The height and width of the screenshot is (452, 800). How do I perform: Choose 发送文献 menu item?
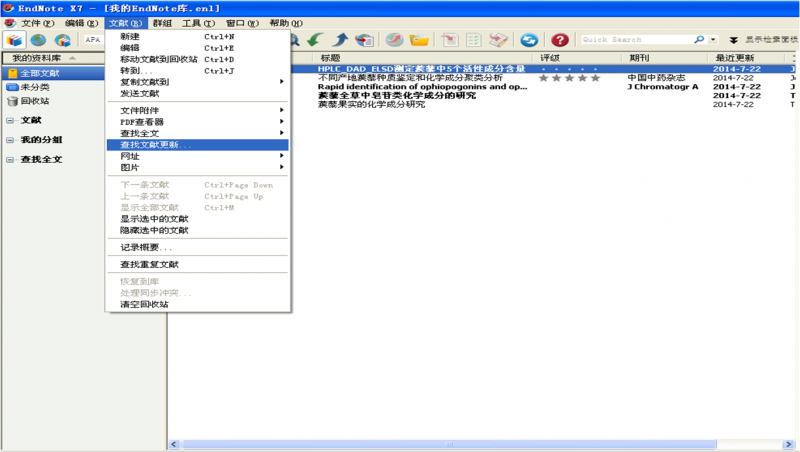(x=197, y=93)
